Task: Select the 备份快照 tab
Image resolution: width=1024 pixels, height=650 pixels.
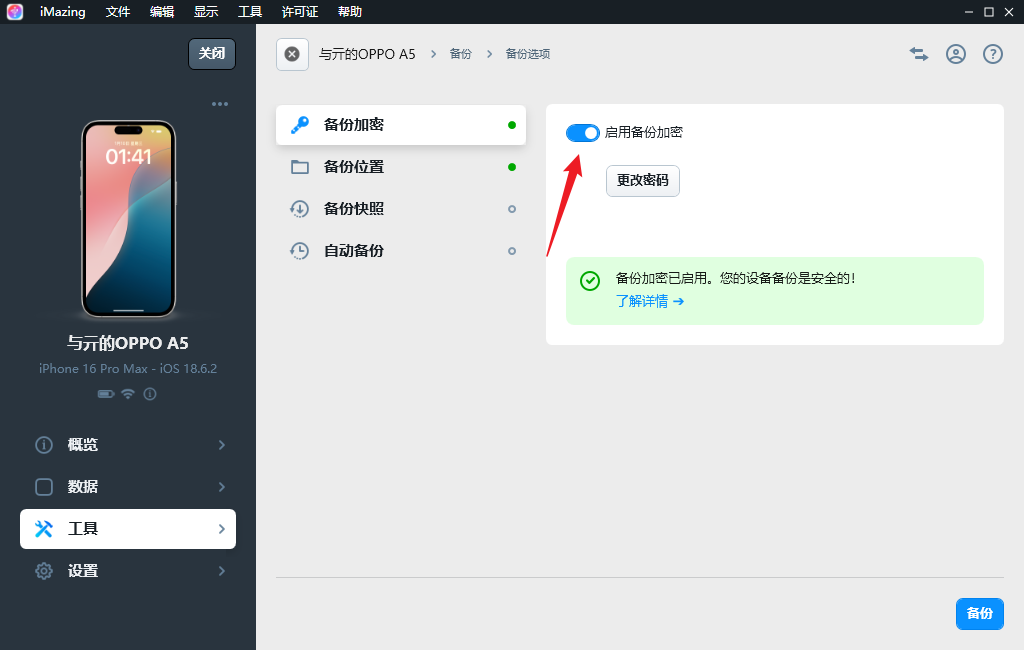Action: 401,209
